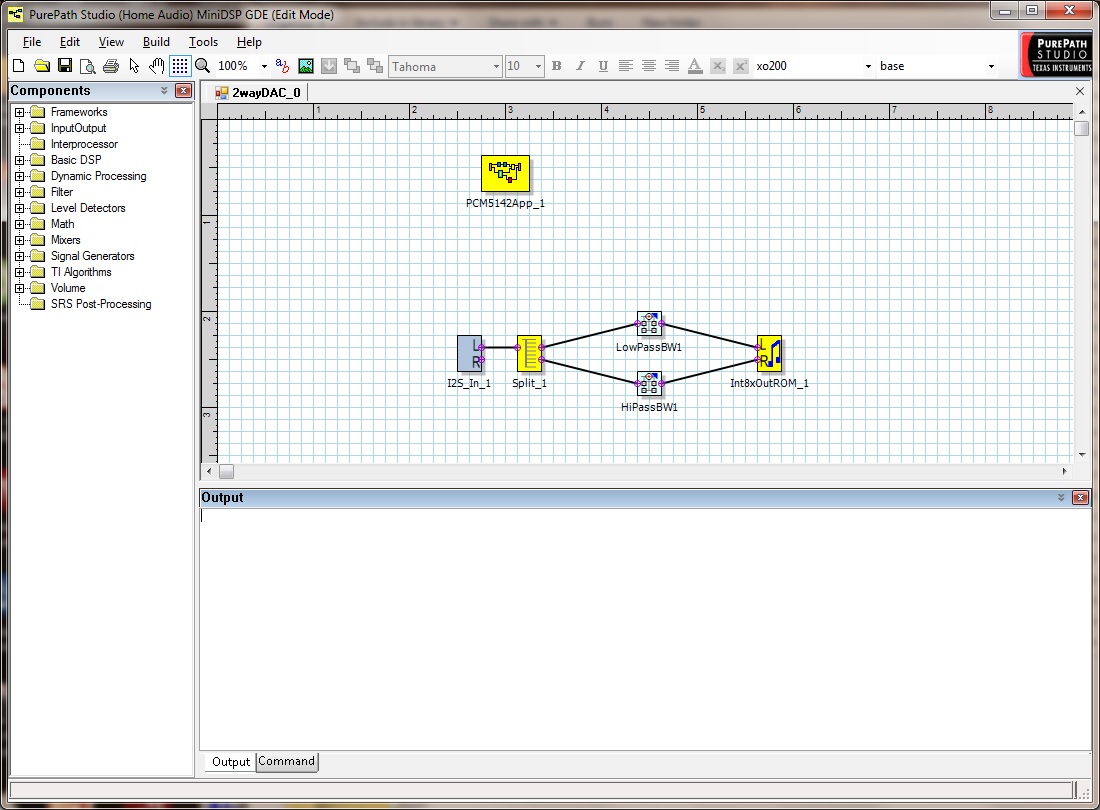Select the PCM5142App_1 framework block

(505, 173)
